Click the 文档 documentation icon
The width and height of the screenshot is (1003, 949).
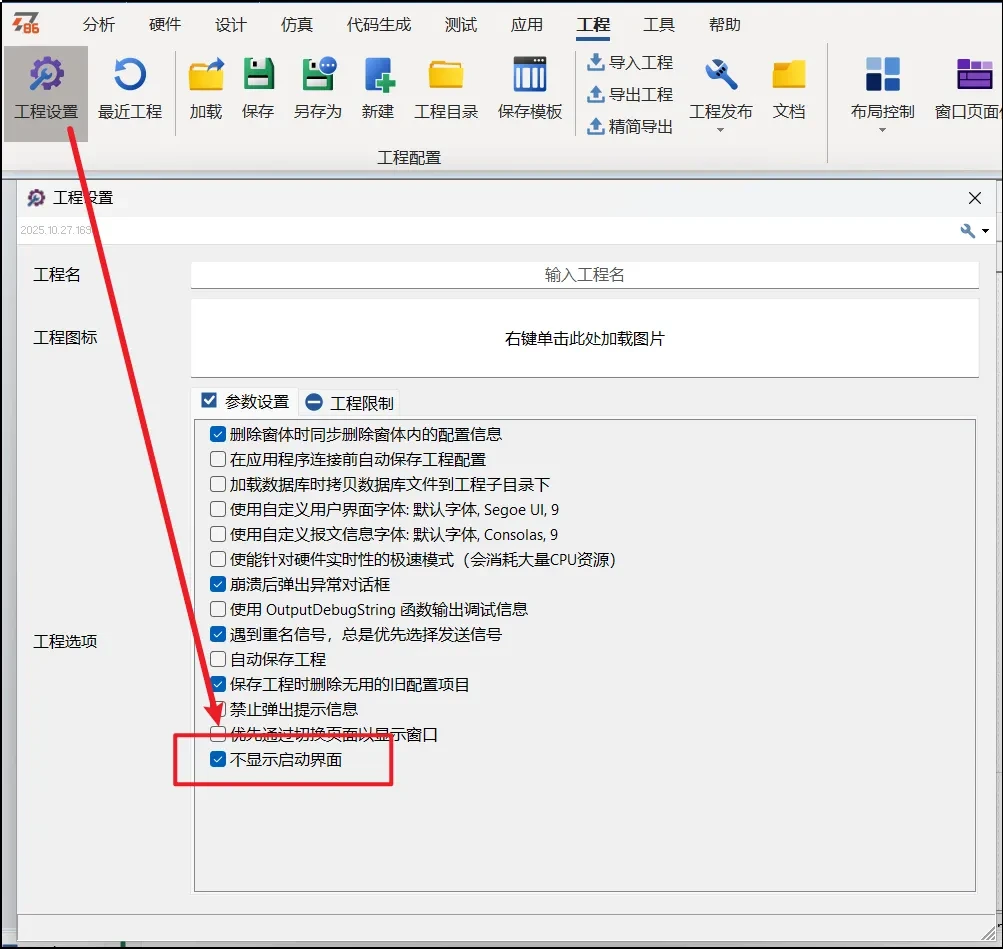coord(789,85)
